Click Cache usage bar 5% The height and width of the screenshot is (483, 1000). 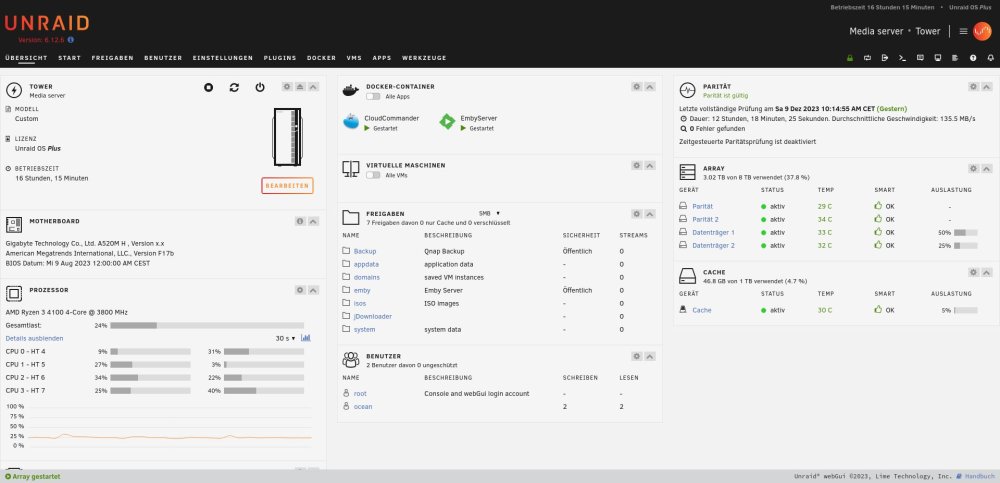tap(966, 311)
